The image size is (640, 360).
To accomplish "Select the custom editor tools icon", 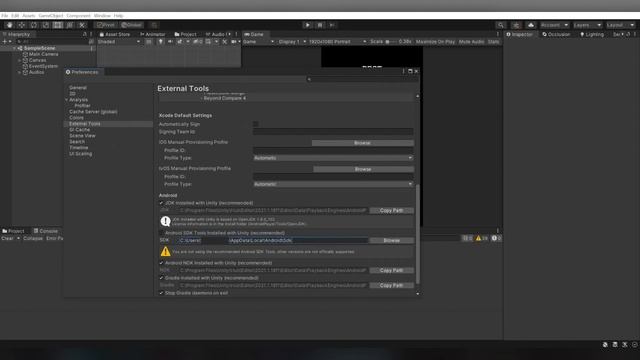I will coord(82,25).
